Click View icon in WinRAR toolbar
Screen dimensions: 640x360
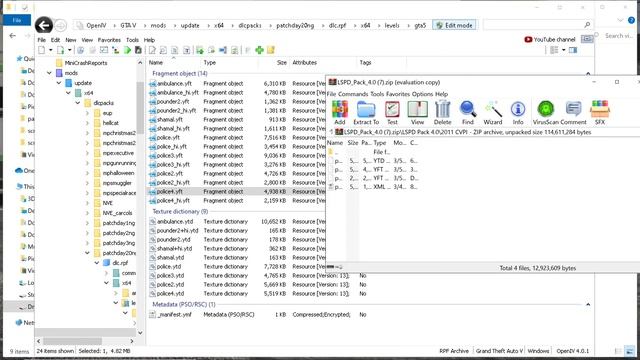[x=417, y=113]
